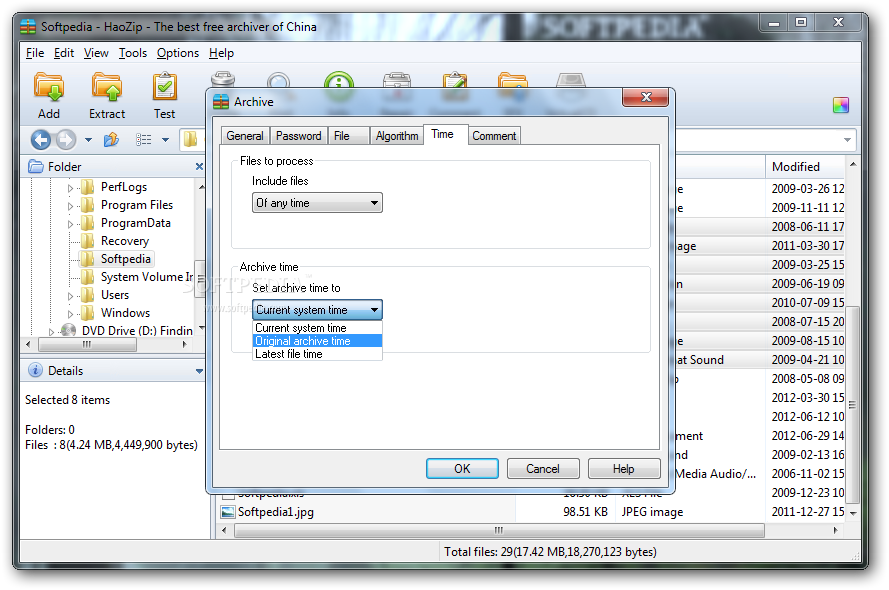The image size is (889, 590).
Task: Open the view mode dropdown arrow
Action: coord(165,139)
